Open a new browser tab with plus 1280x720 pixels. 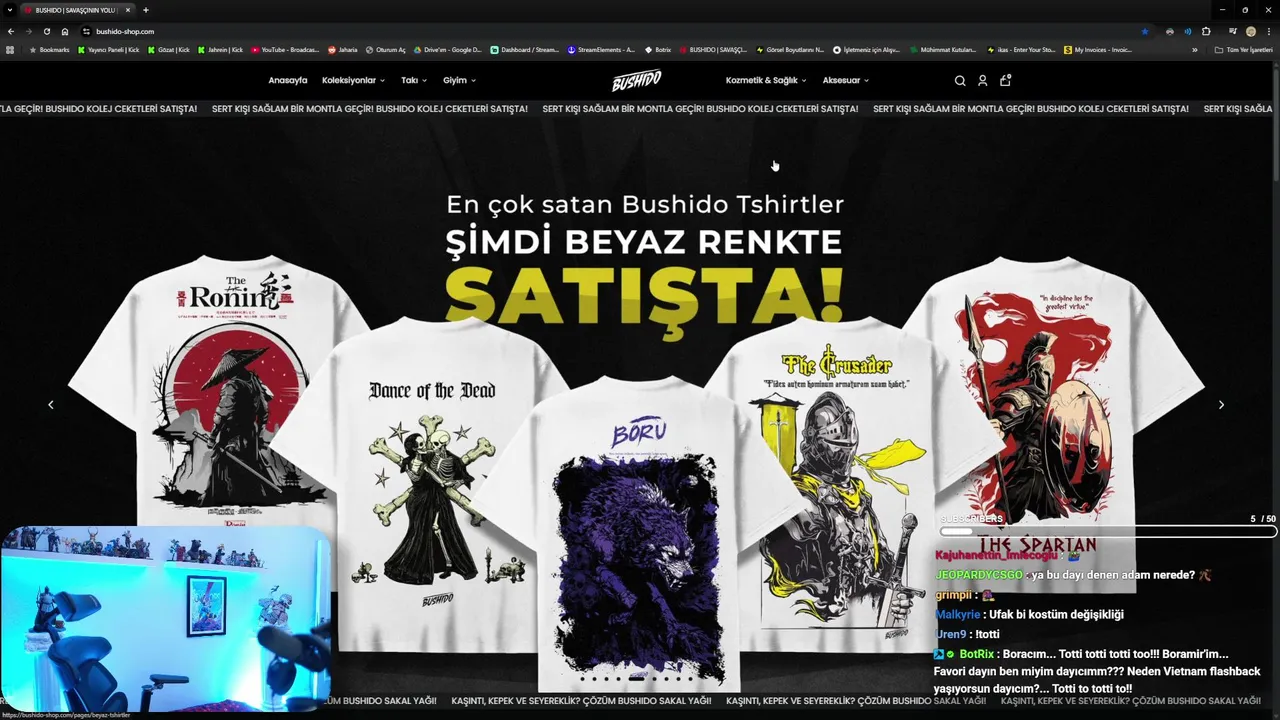pos(146,10)
